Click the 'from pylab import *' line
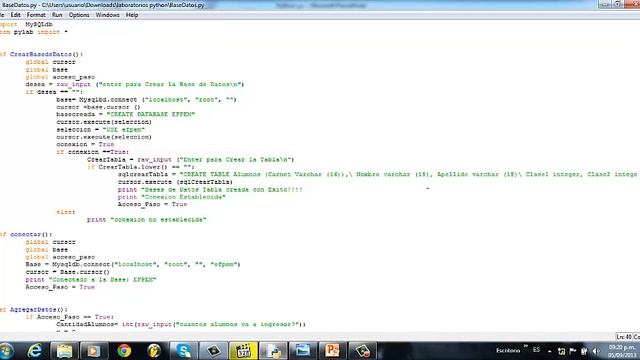Viewport: 640px width, 360px height. click(x=33, y=32)
